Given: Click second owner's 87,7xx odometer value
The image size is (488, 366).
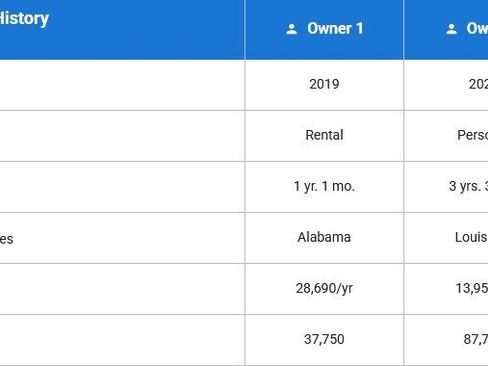Looking at the screenshot, I should point(476,339).
